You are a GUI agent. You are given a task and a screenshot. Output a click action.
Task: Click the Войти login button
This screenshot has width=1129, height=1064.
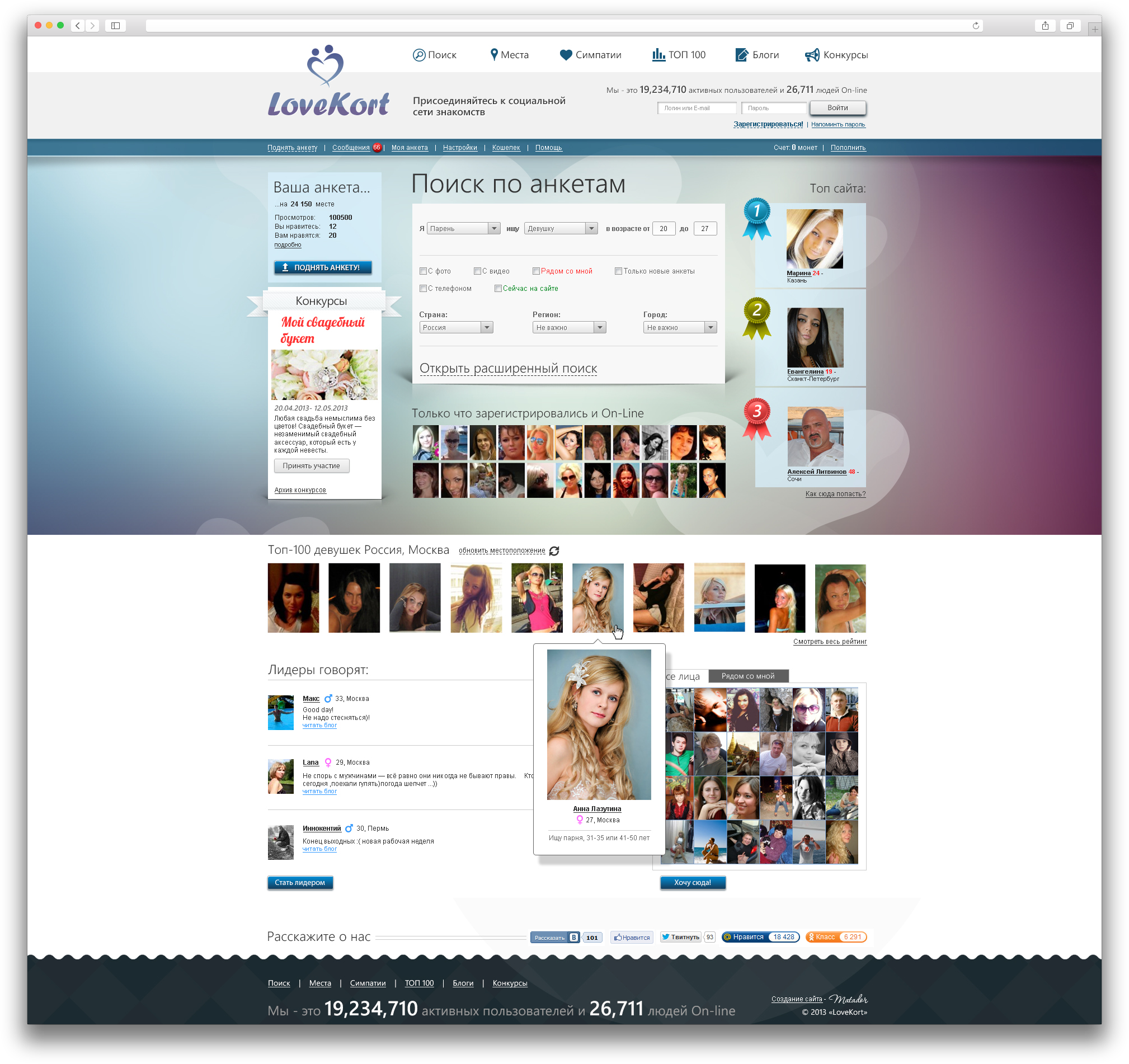click(x=838, y=108)
